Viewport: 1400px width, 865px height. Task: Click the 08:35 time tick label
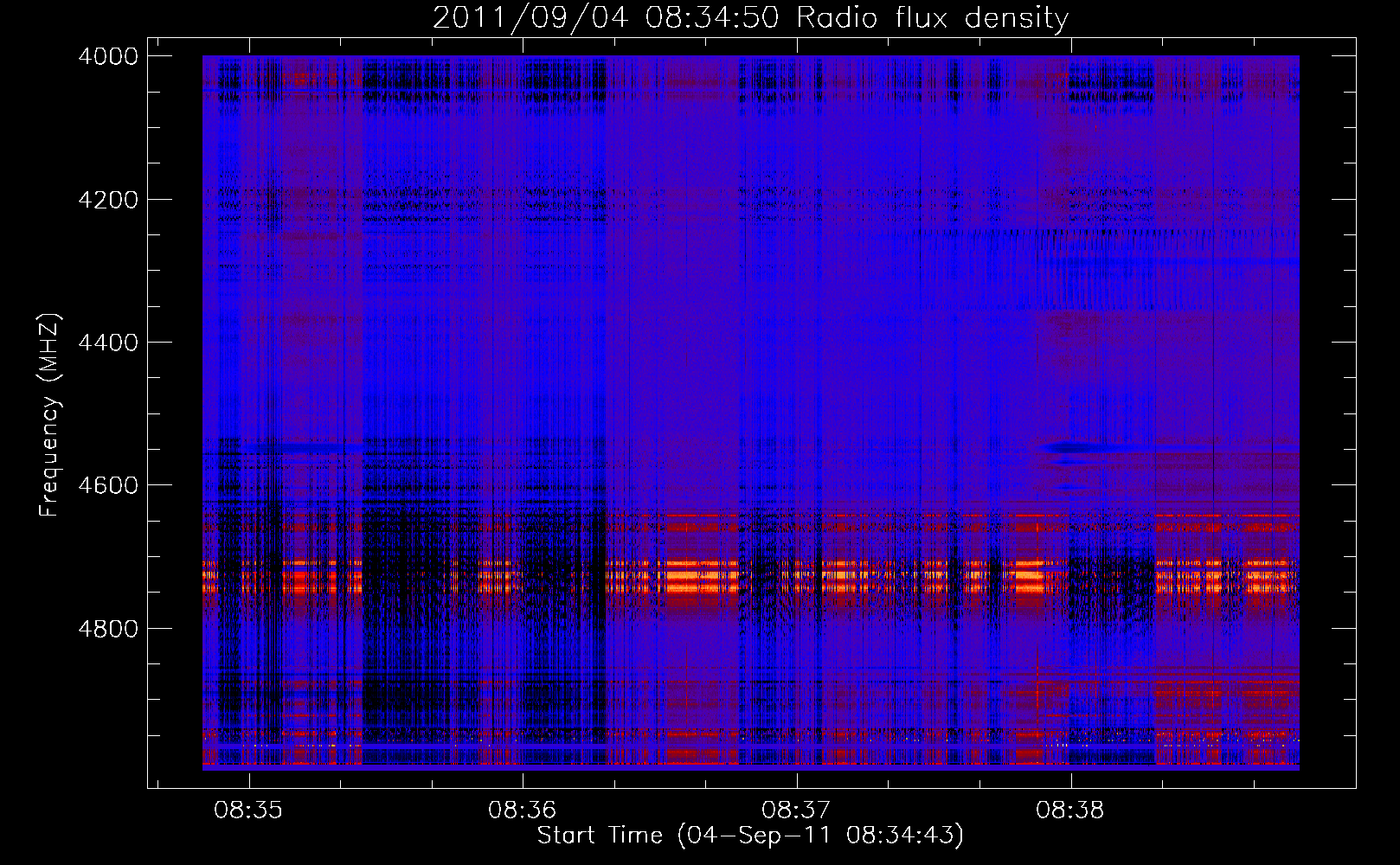tap(248, 811)
